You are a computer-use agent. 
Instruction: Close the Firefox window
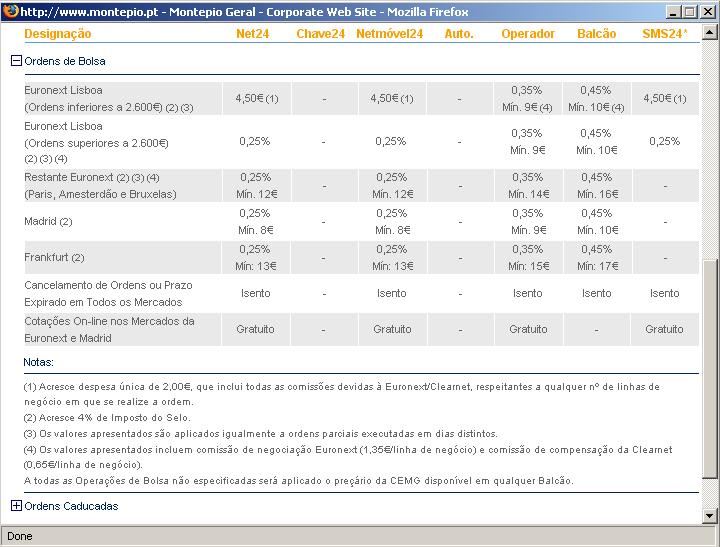pos(709,11)
